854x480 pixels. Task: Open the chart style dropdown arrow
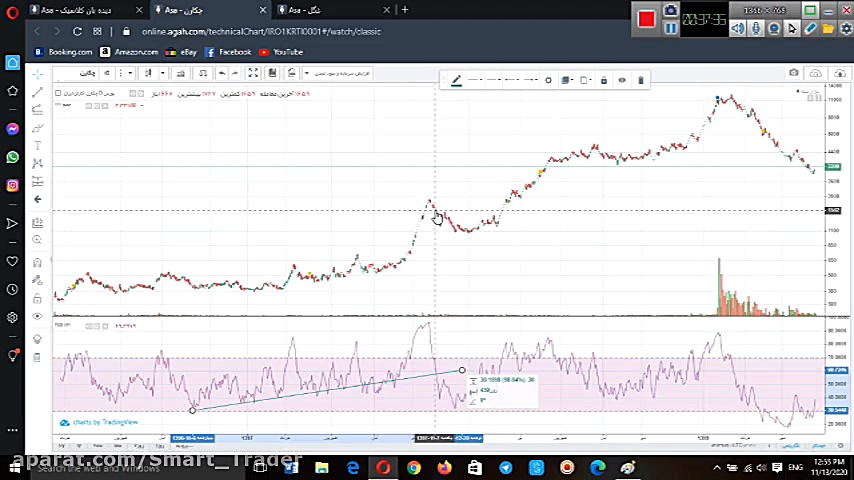pyautogui.click(x=163, y=73)
